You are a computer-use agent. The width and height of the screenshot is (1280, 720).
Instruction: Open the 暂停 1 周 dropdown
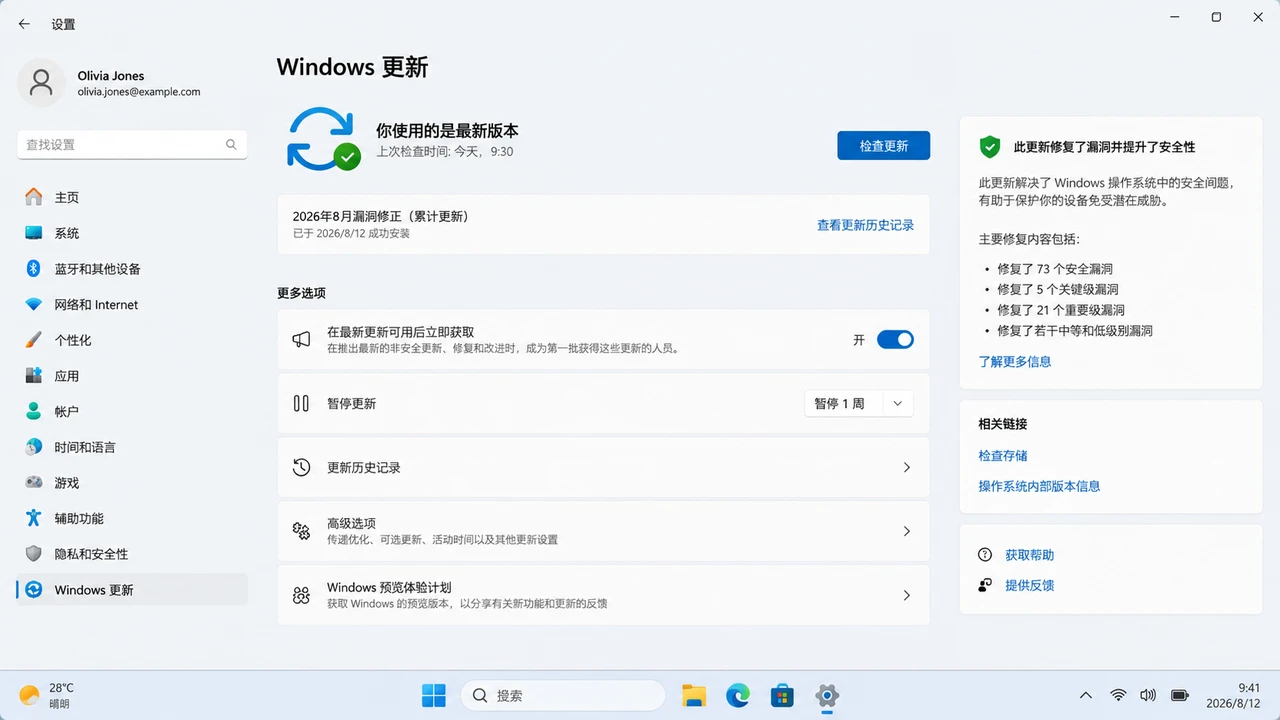(x=859, y=404)
